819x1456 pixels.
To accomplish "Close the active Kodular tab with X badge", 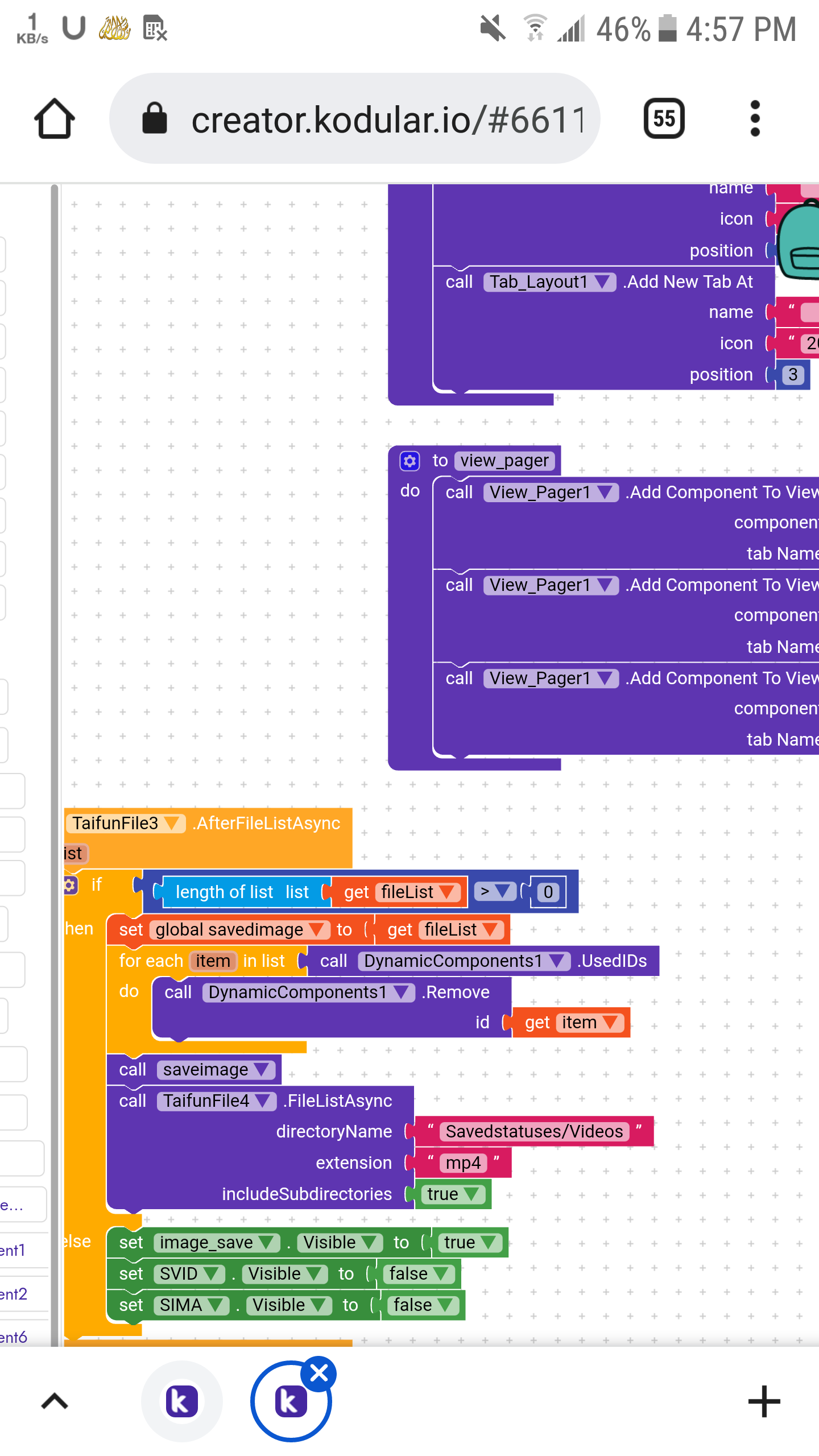I will [x=319, y=1374].
